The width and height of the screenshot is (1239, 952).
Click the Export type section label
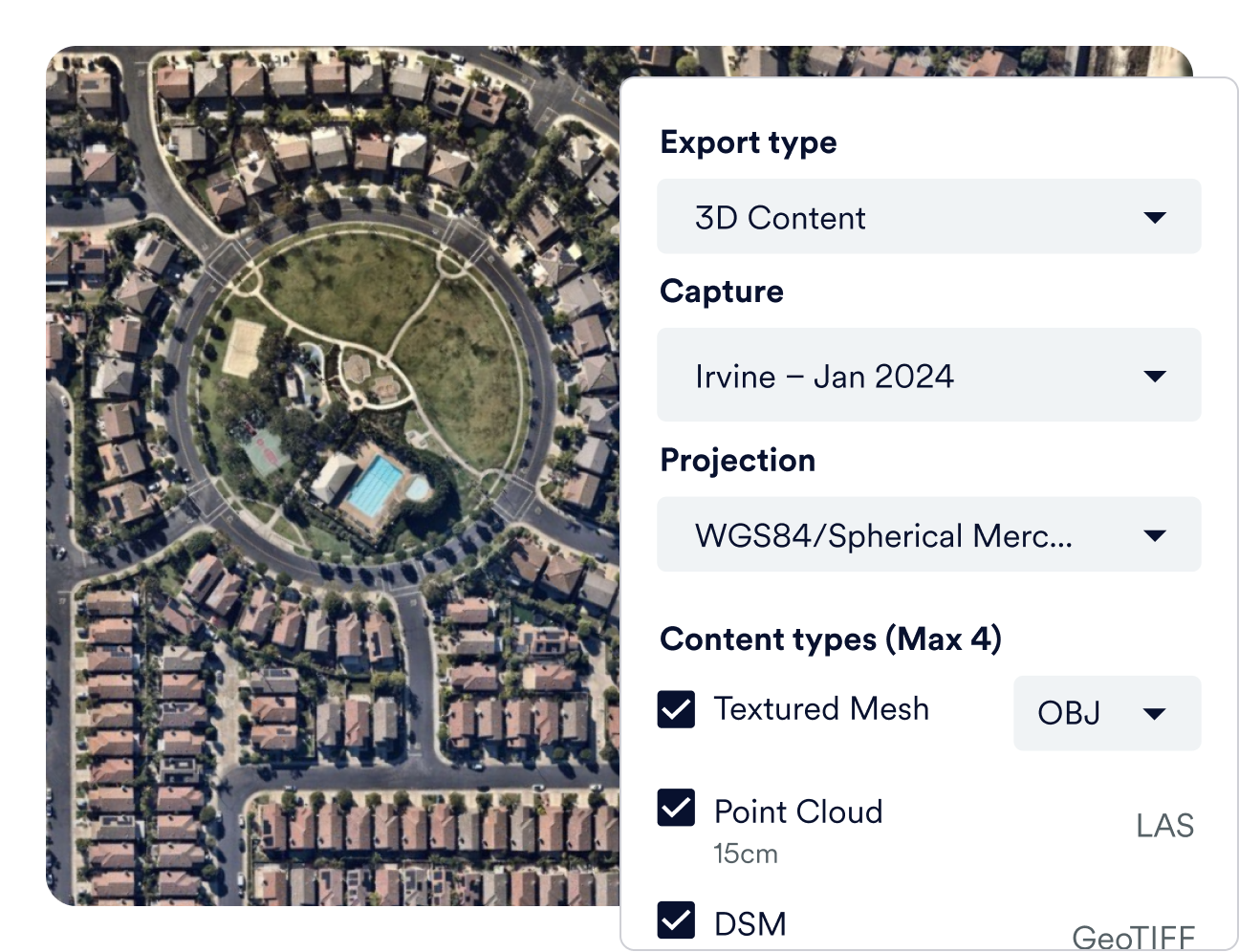coord(749,142)
